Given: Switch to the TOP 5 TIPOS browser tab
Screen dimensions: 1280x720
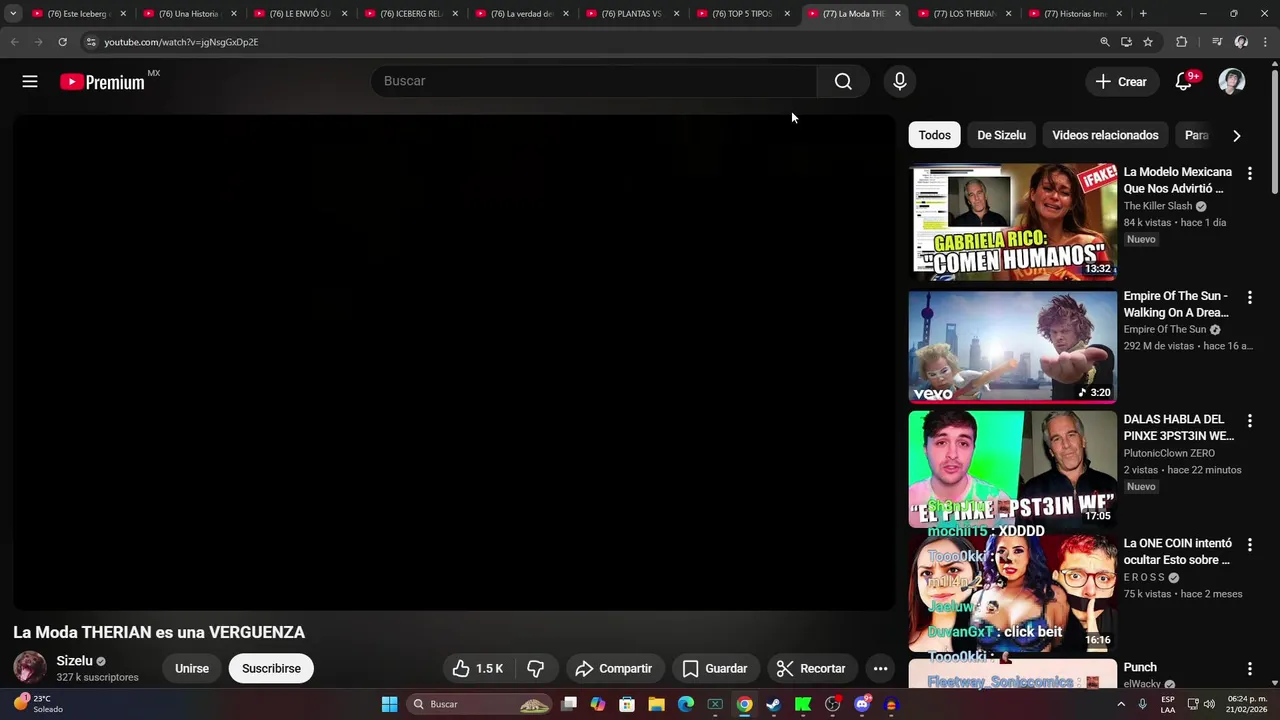Looking at the screenshot, I should coord(742,14).
